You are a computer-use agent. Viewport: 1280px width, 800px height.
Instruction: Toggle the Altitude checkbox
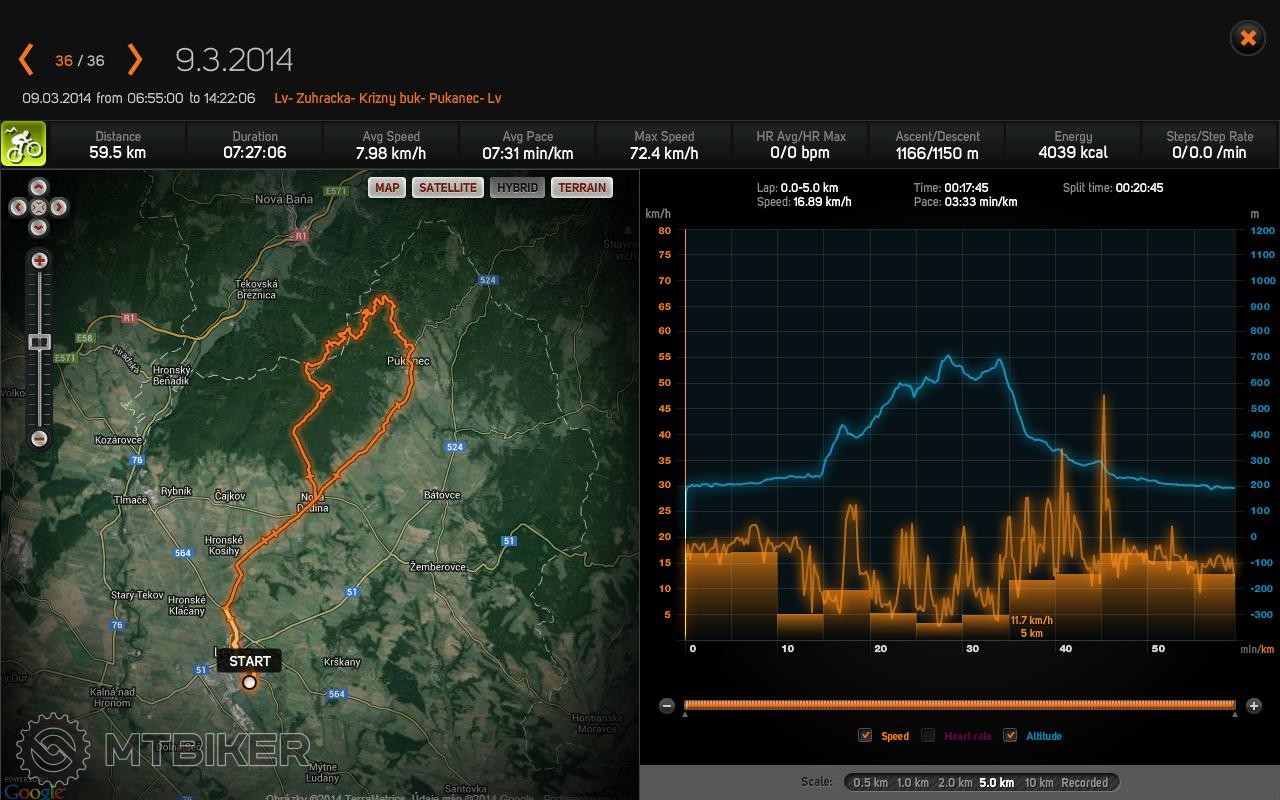pyautogui.click(x=1010, y=736)
